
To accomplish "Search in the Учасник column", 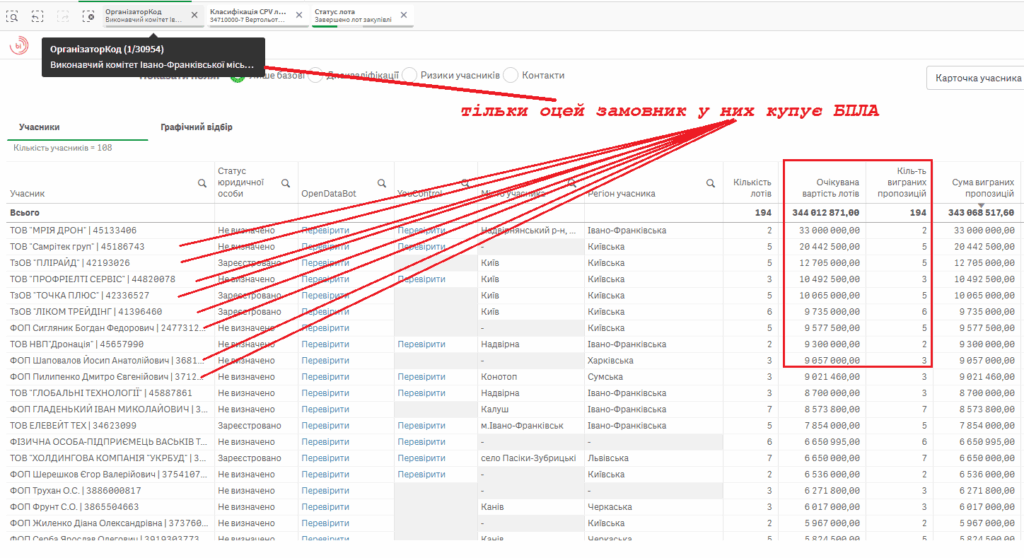I will [202, 183].
